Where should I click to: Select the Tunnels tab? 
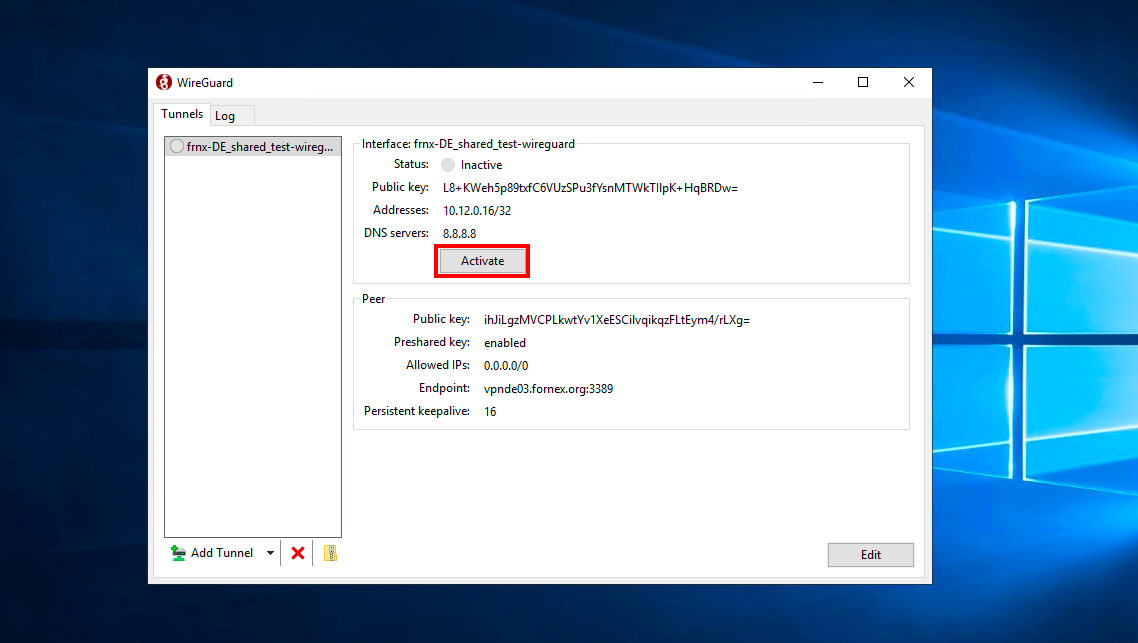pos(181,114)
